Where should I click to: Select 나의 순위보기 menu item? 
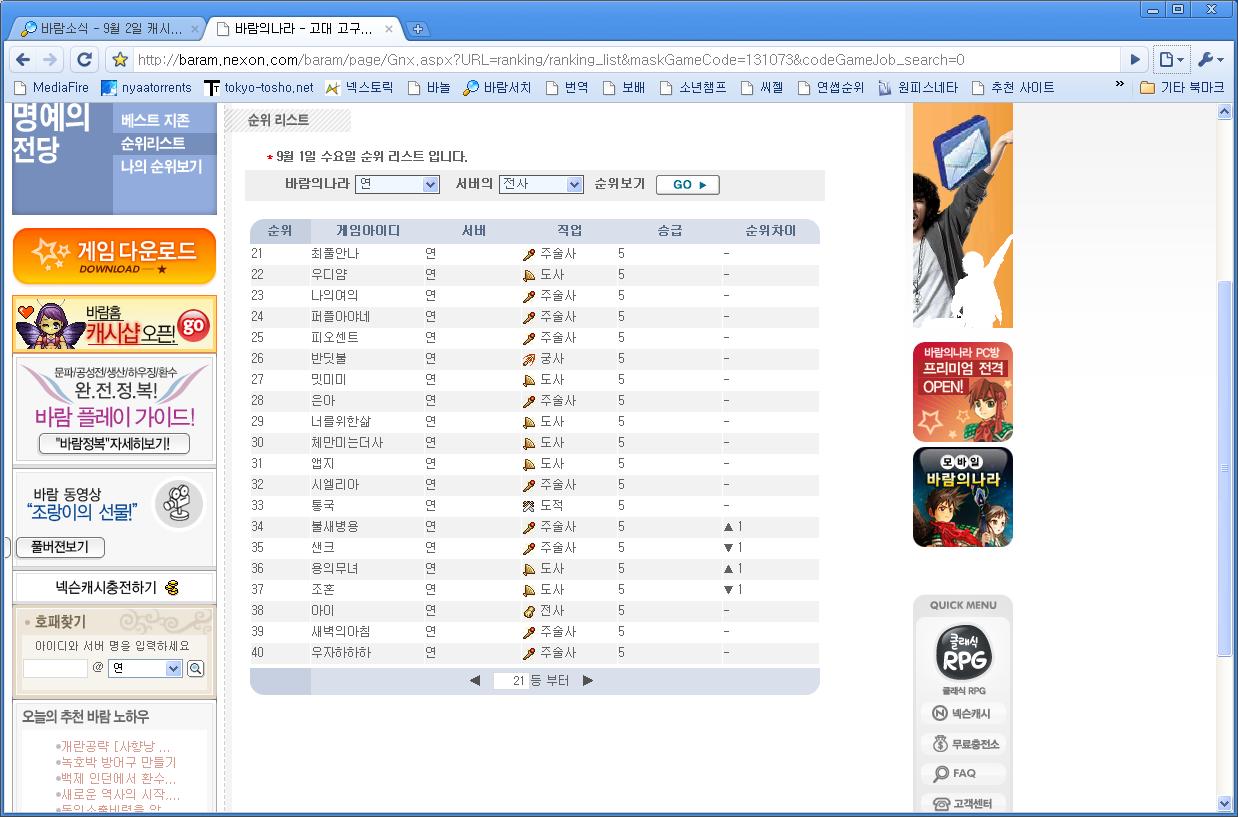coord(161,166)
